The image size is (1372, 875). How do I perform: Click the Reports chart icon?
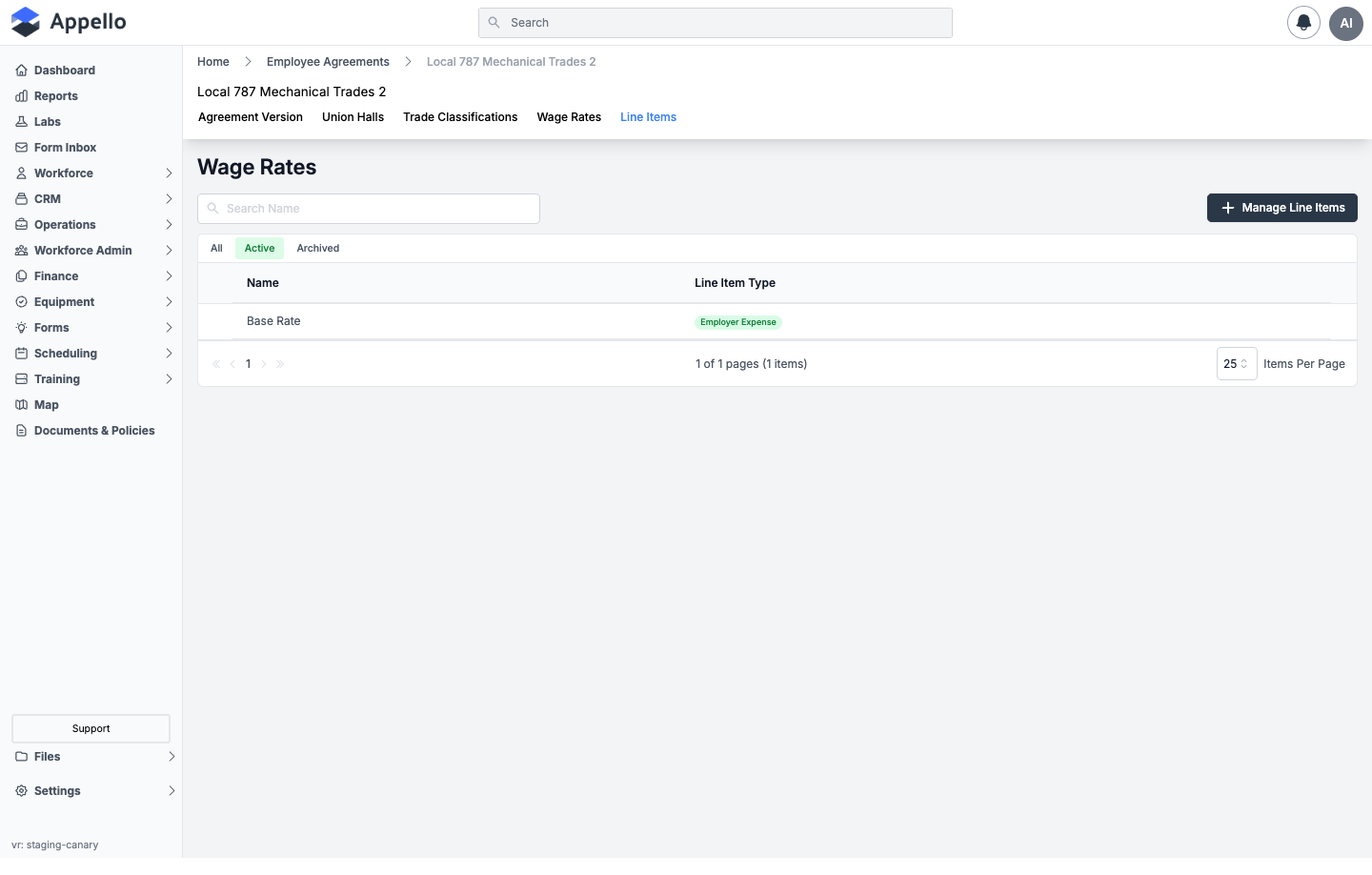(21, 96)
